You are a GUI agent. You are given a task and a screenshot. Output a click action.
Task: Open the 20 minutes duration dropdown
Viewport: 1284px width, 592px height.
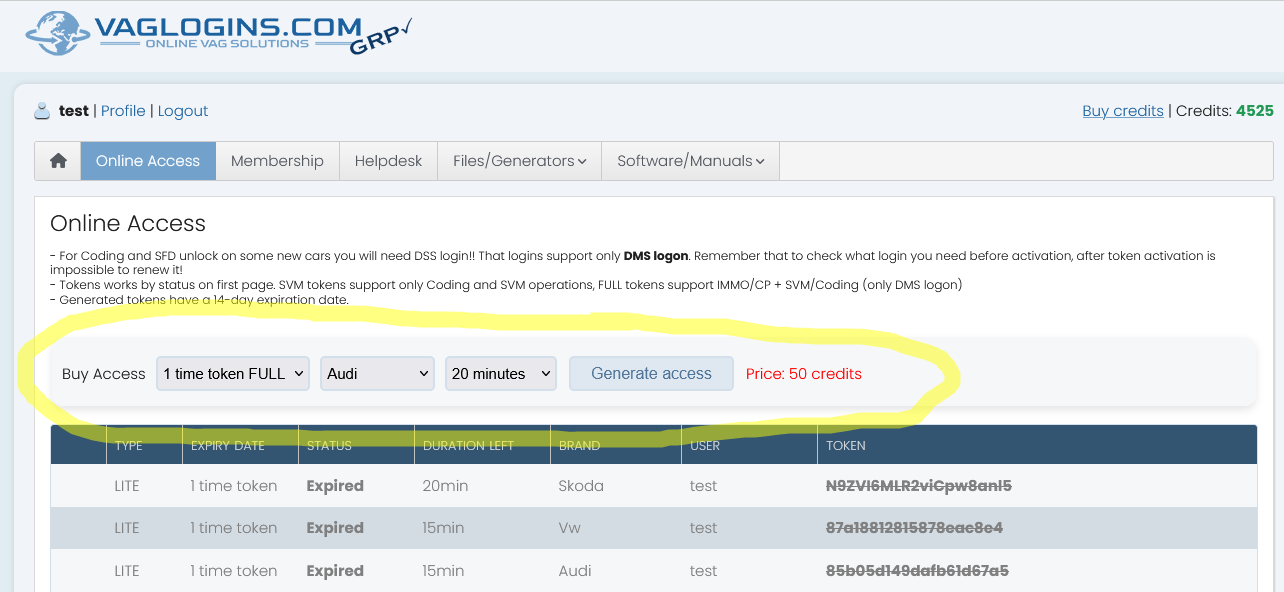coord(500,374)
